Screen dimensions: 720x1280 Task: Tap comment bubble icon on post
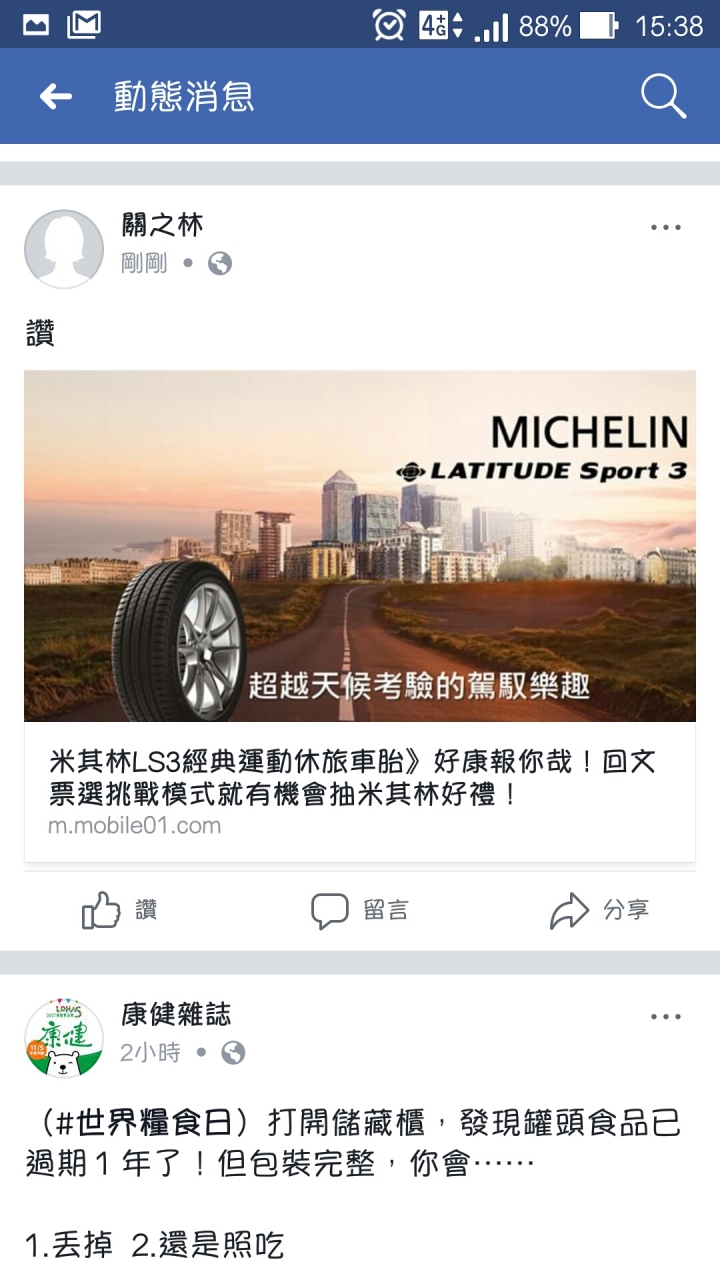329,911
